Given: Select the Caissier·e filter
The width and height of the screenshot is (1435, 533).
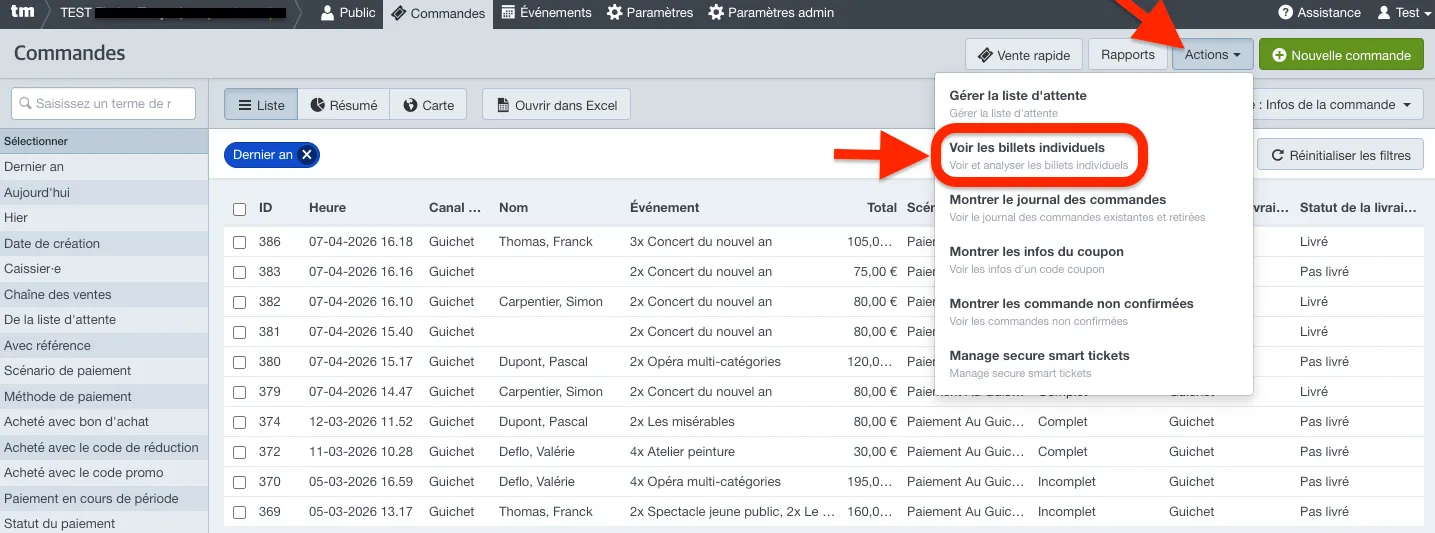Looking at the screenshot, I should point(104,269).
